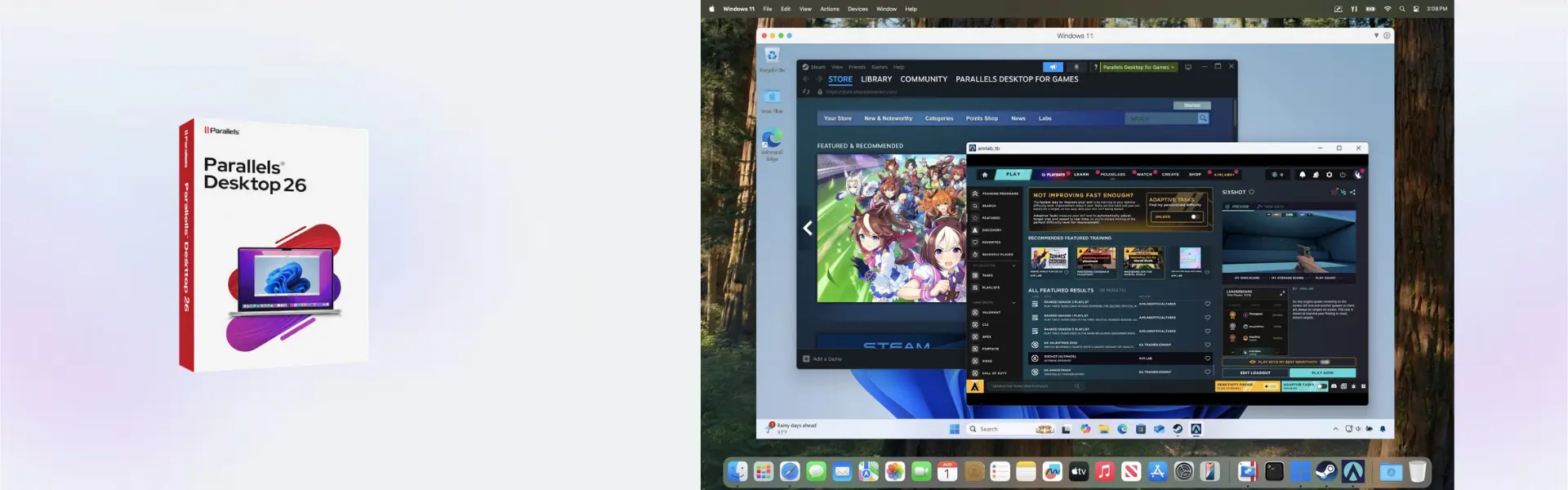Screen dimensions: 1568x490
Task: Show hidden icons in Windows tray
Action: click(1336, 429)
